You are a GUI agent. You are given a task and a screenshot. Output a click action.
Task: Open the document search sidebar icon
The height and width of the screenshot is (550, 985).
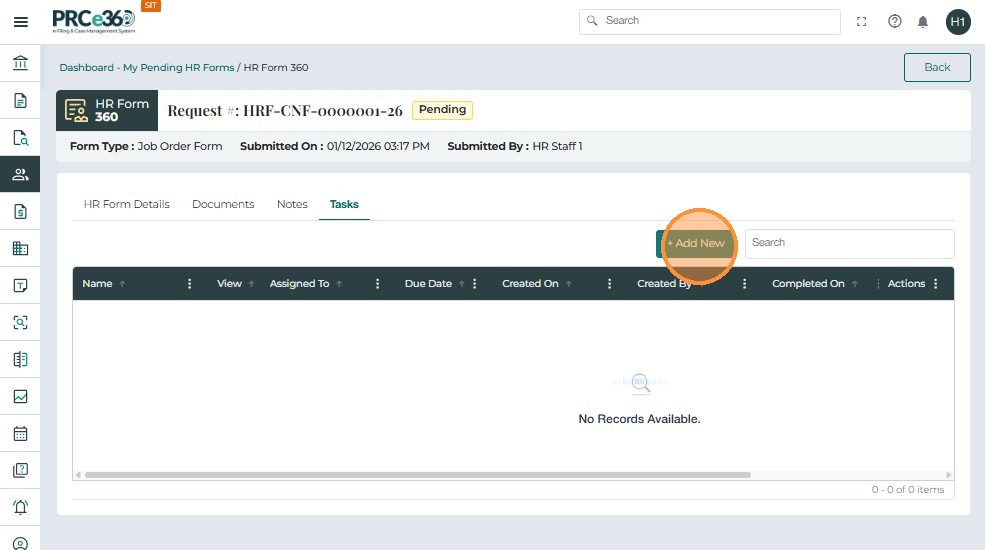point(20,138)
